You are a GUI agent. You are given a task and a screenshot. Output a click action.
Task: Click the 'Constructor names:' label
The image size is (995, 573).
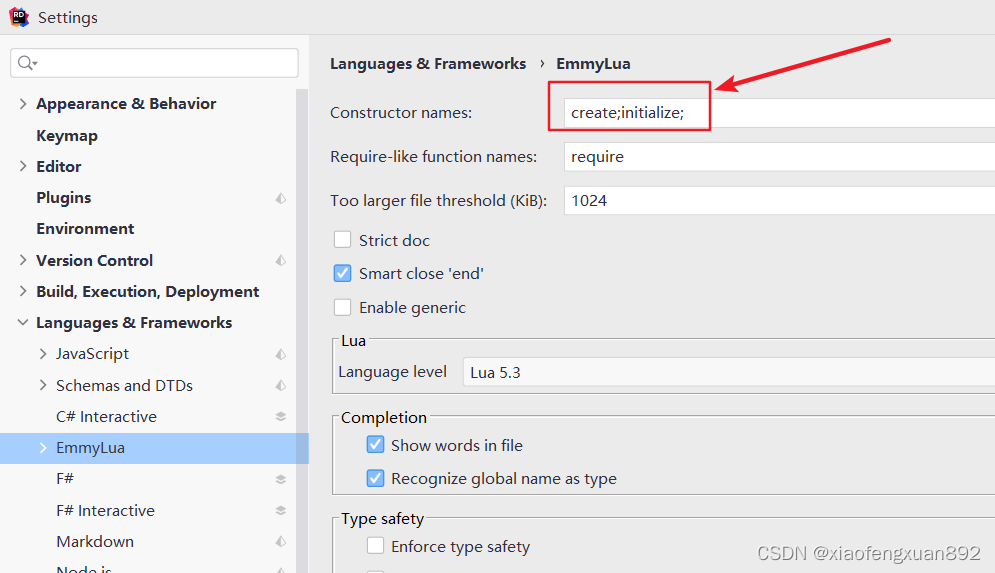coord(401,113)
